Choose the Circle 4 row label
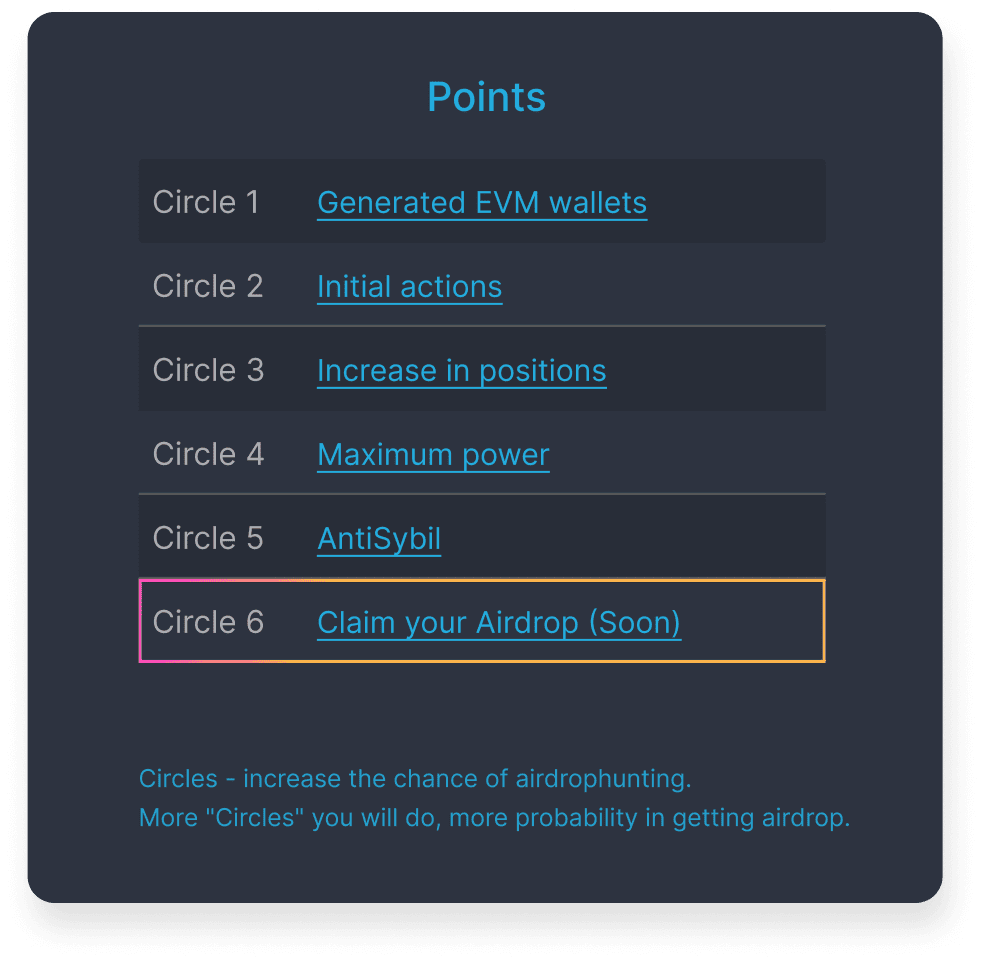Screen dimensions: 983x959 click(208, 455)
